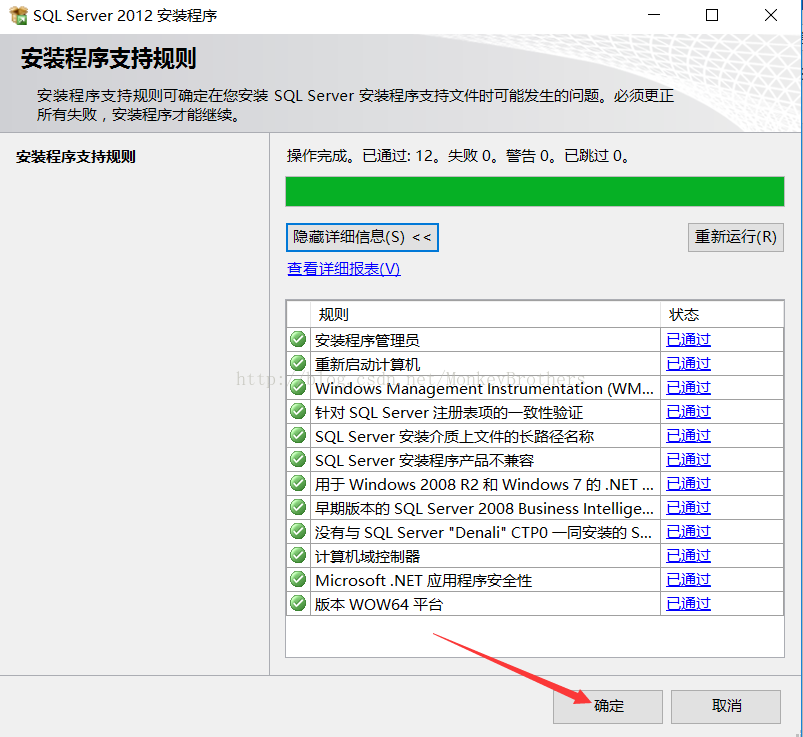Click green check icon for 注册表项的一致性验证
The height and width of the screenshot is (737, 803).
tap(298, 411)
